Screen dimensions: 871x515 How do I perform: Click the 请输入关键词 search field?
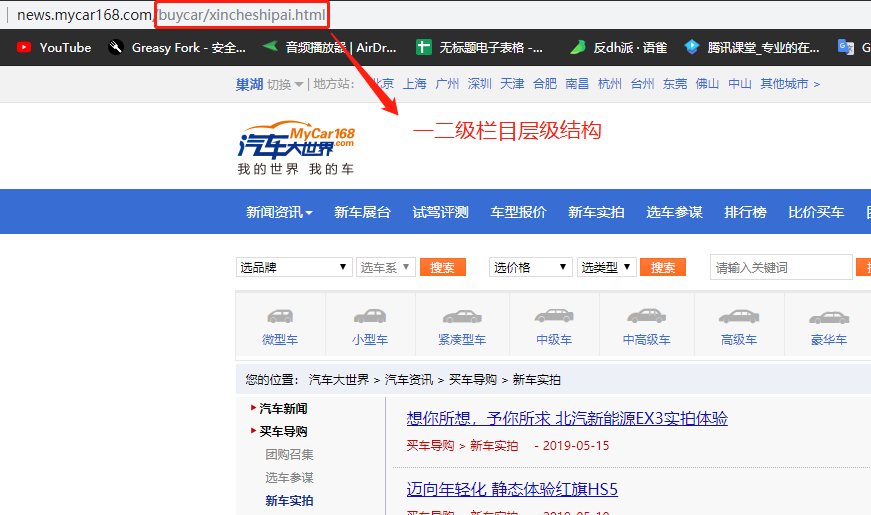click(781, 267)
